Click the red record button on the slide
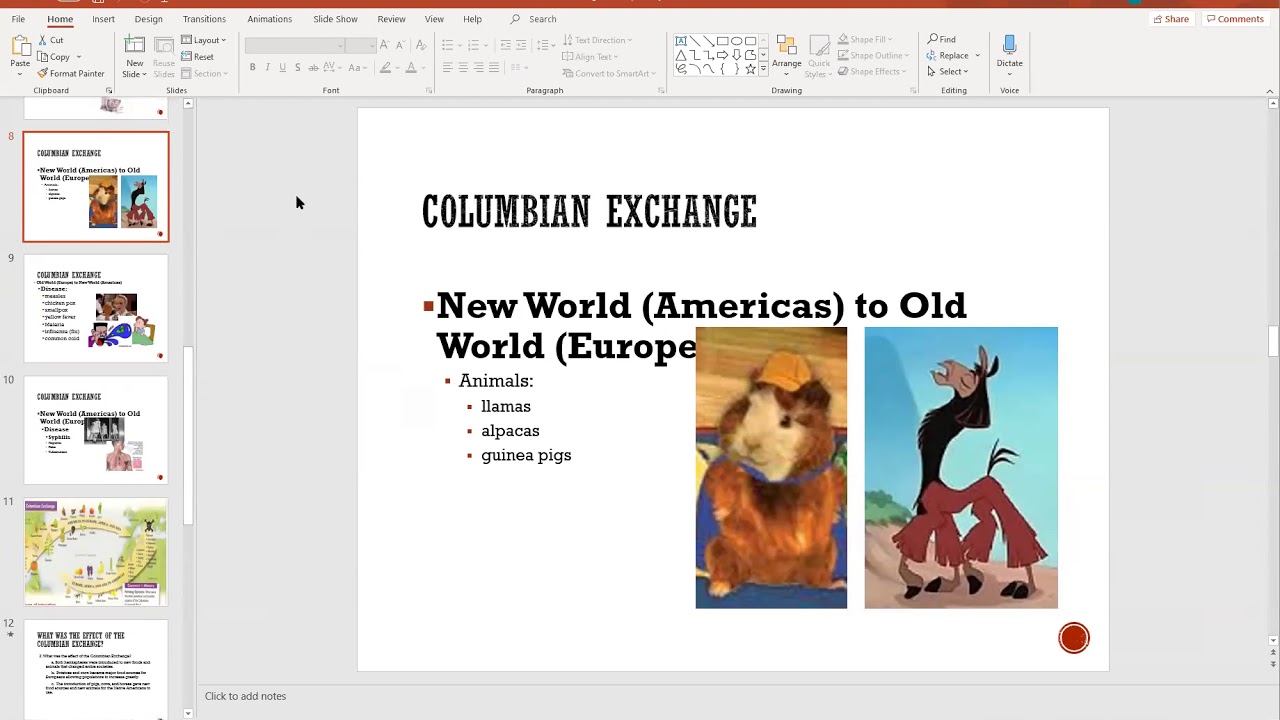This screenshot has height=720, width=1280. point(1073,638)
